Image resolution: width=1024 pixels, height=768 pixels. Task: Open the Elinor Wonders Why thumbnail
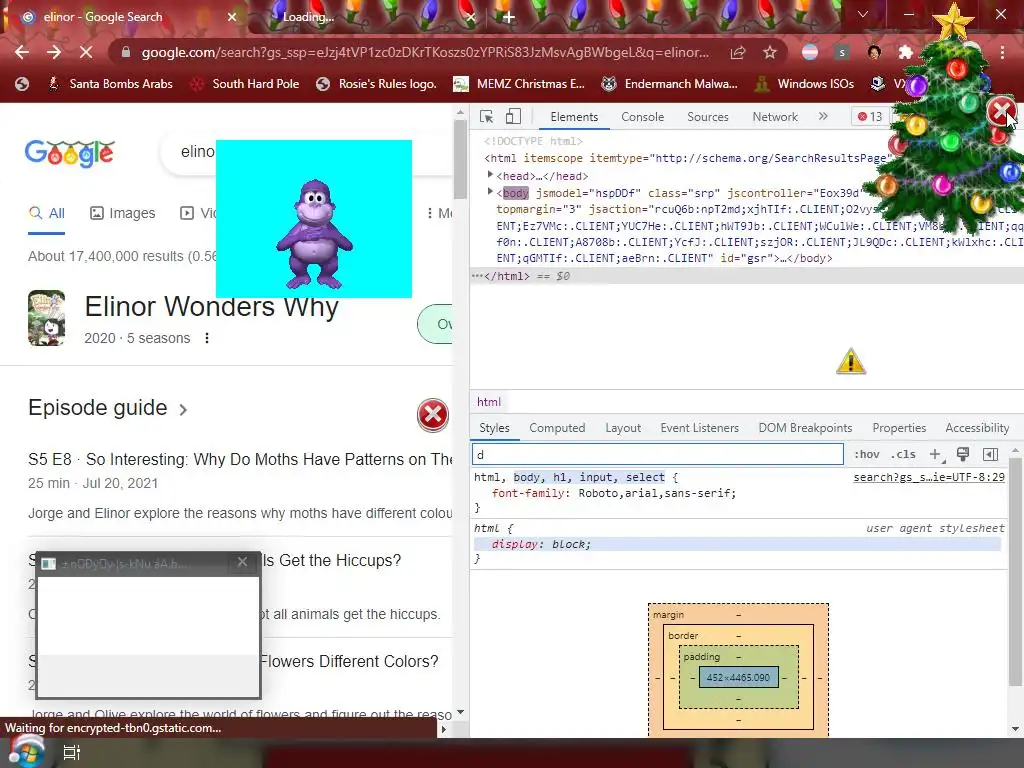pyautogui.click(x=46, y=318)
